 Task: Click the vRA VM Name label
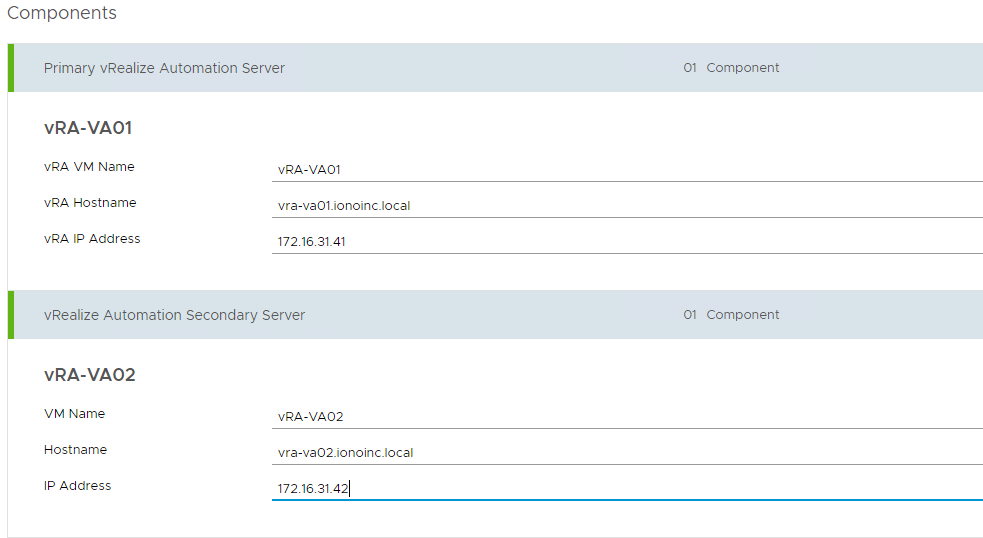(89, 167)
